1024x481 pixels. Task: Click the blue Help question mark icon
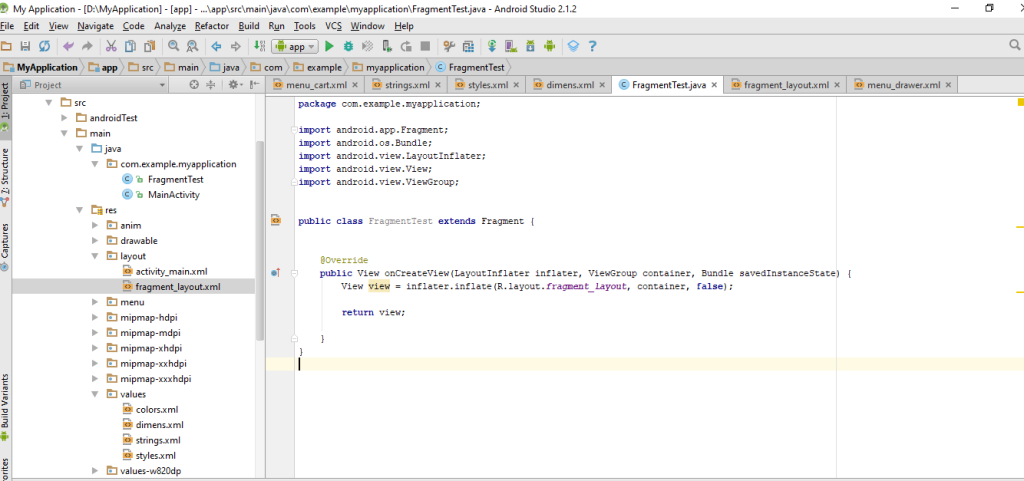tap(592, 46)
